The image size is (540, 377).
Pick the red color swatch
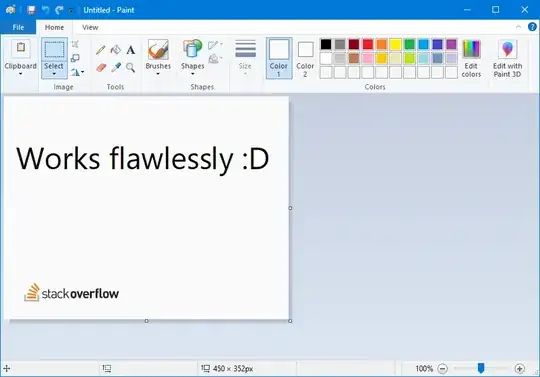coord(368,44)
